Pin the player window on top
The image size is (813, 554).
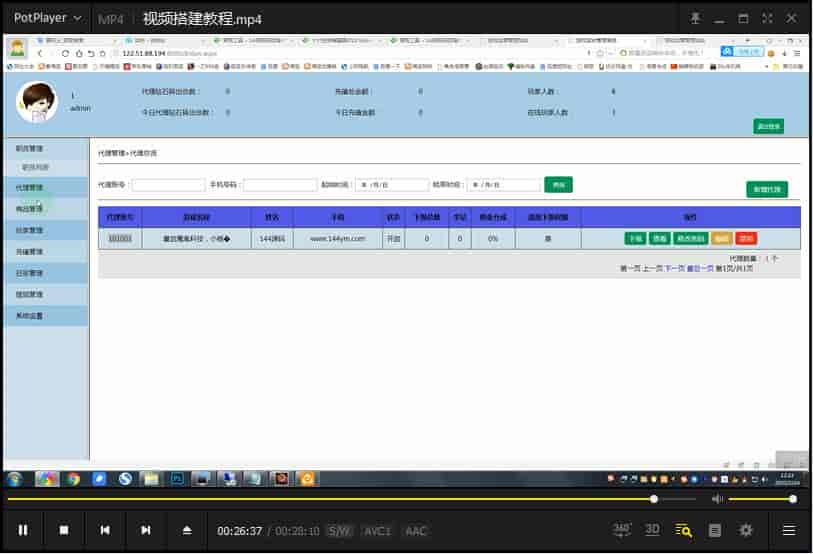point(696,18)
